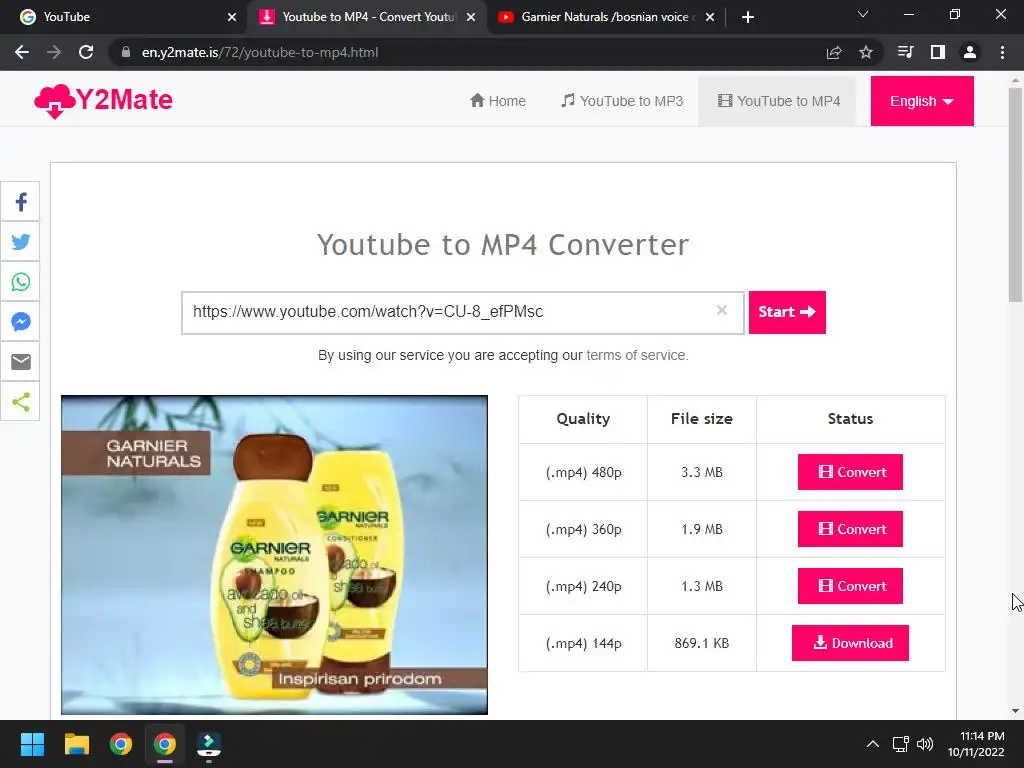Image resolution: width=1024 pixels, height=768 pixels.
Task: Open tab search dropdown arrow
Action: (863, 14)
